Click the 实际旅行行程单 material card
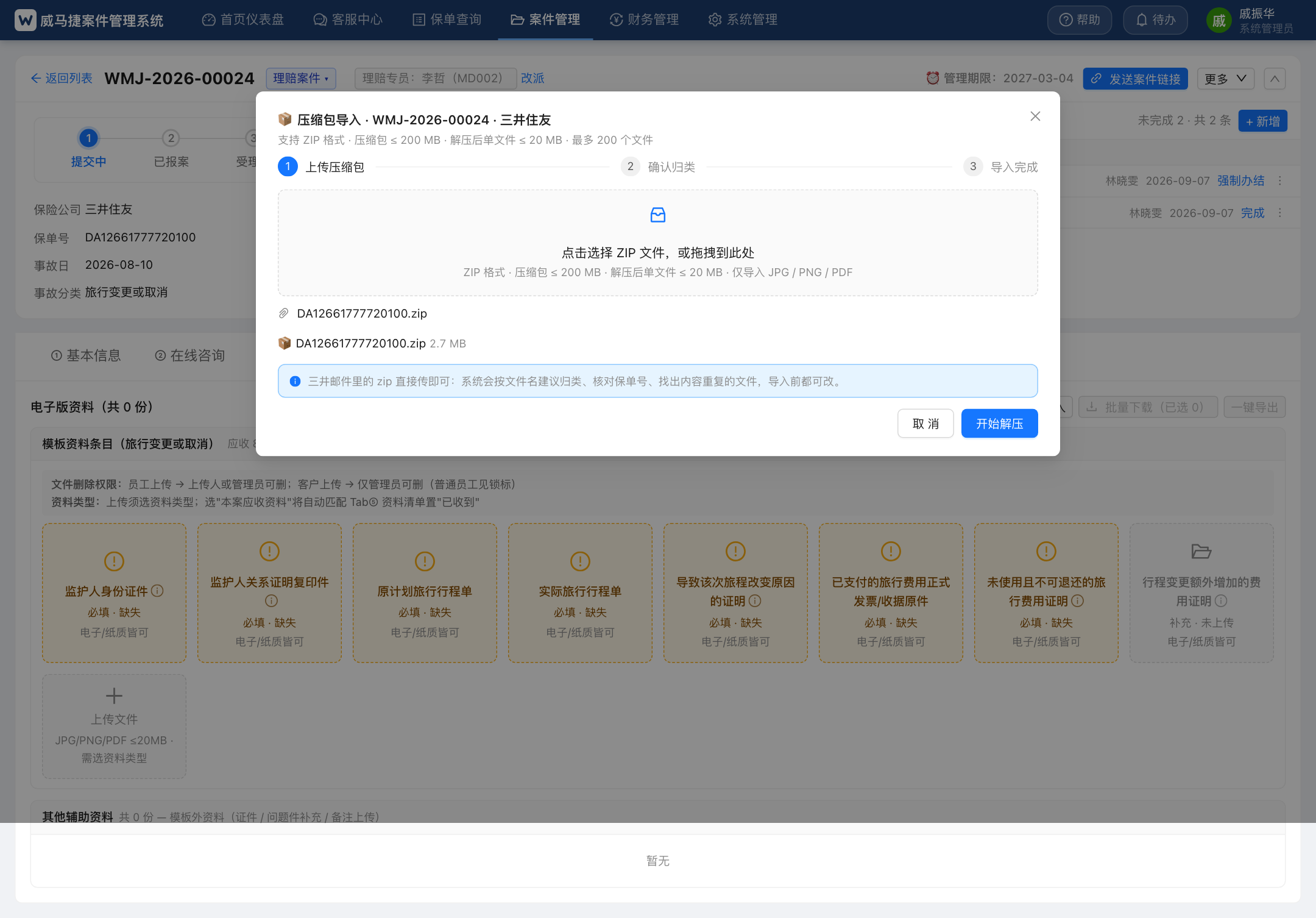The height and width of the screenshot is (918, 1316). click(x=580, y=592)
